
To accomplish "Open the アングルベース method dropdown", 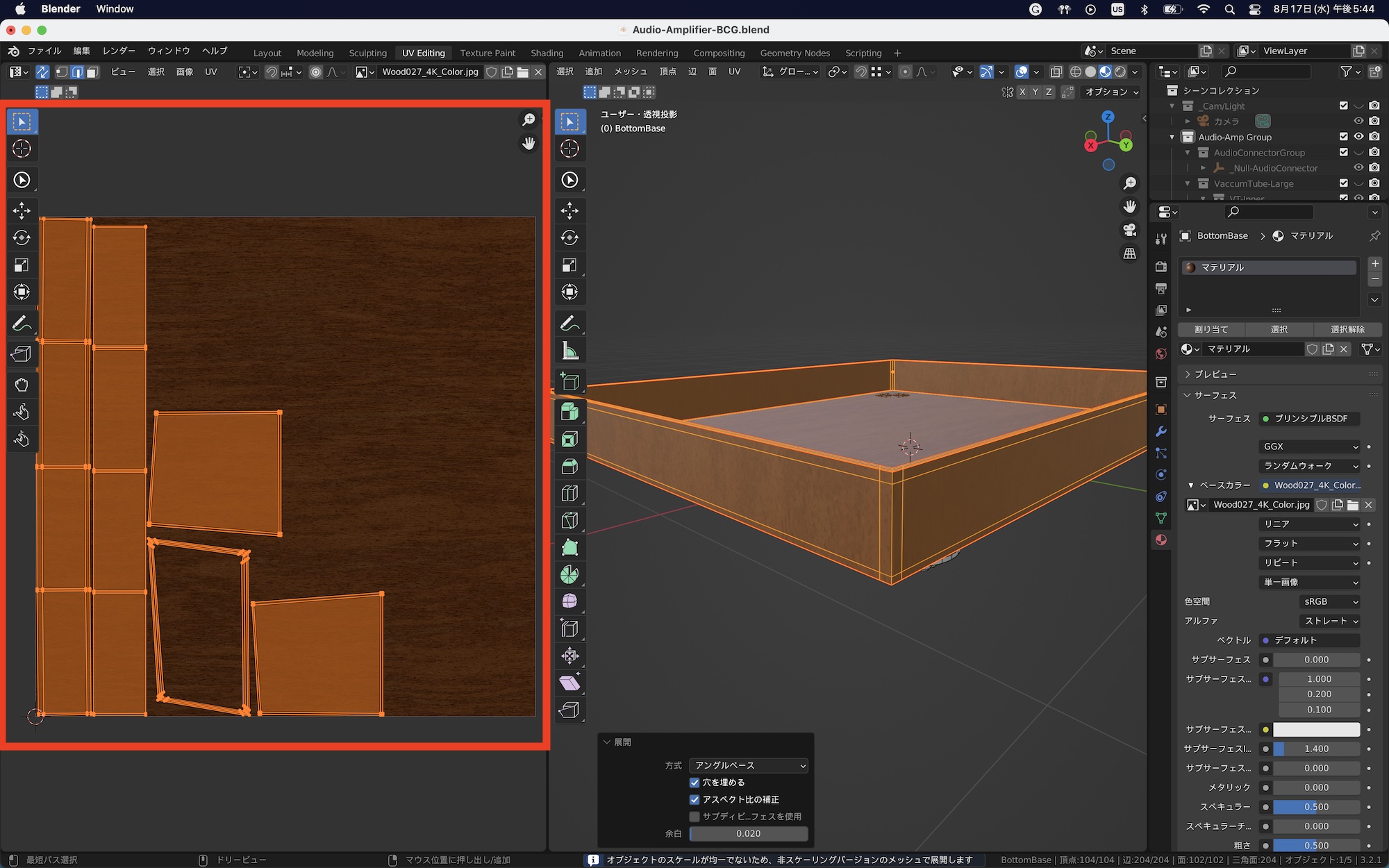I will [x=748, y=765].
